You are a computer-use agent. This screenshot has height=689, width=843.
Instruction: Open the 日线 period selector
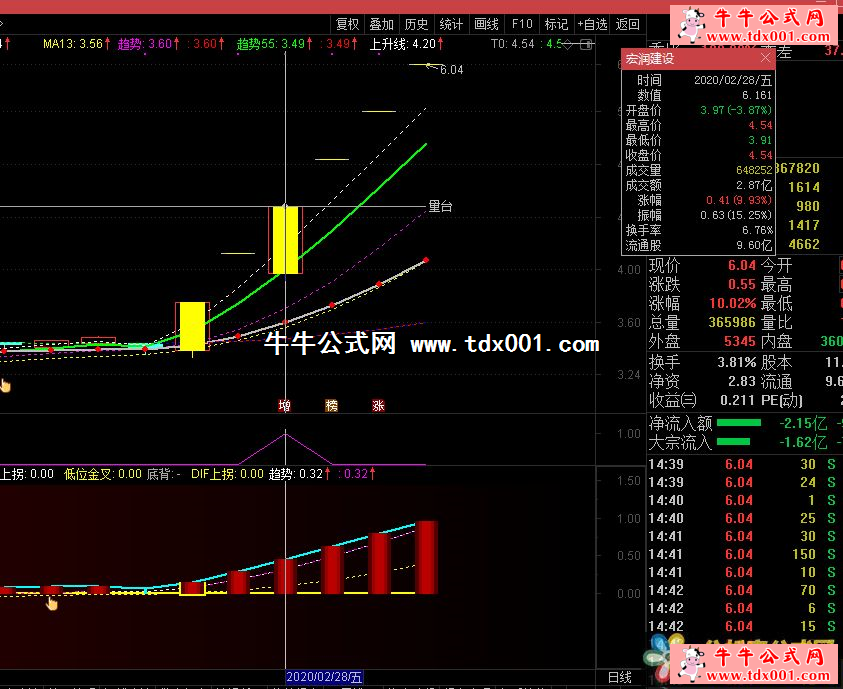(620, 677)
